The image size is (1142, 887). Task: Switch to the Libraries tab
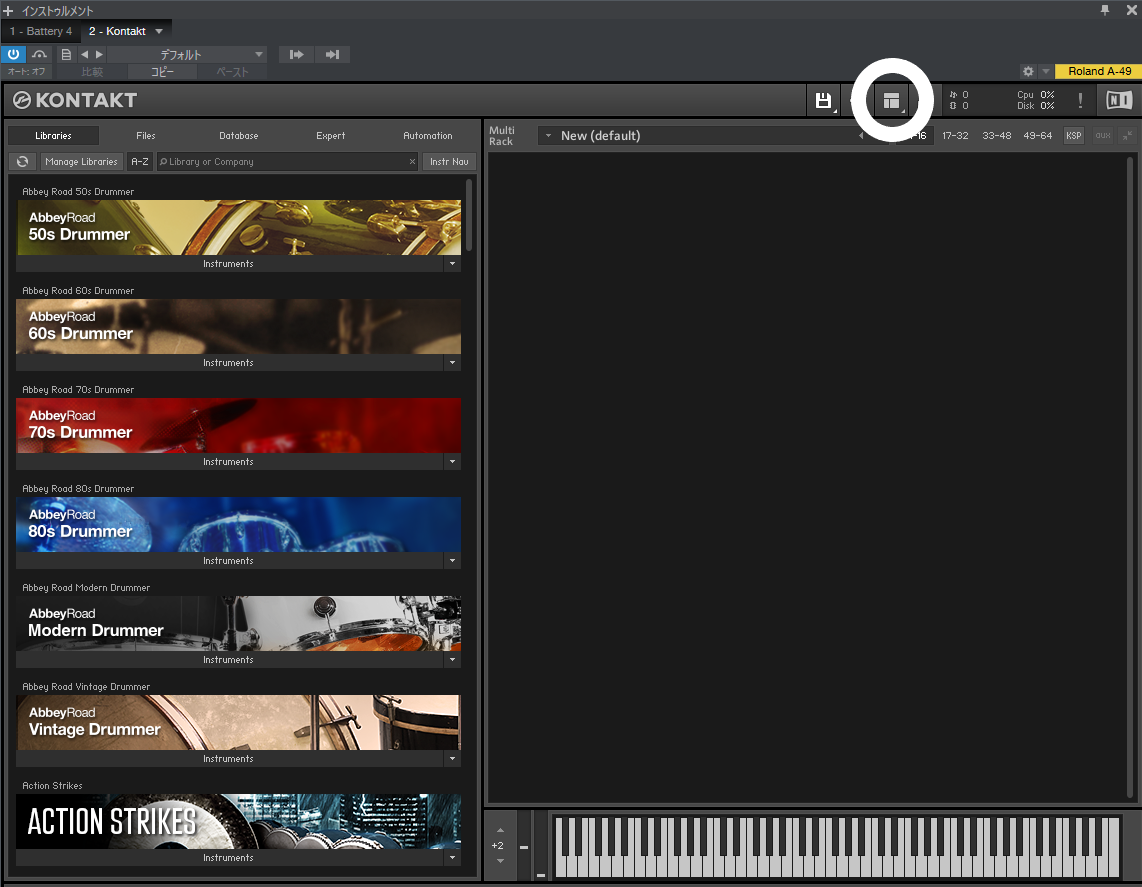pyautogui.click(x=53, y=135)
